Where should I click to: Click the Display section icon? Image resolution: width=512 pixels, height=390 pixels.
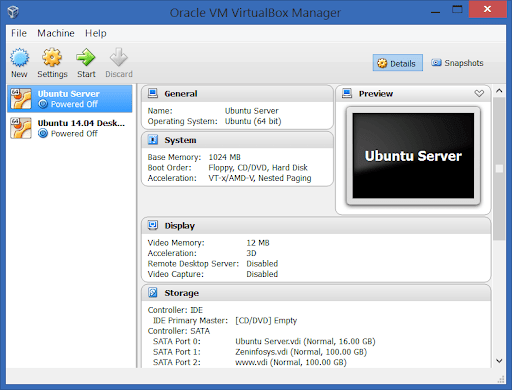(153, 225)
